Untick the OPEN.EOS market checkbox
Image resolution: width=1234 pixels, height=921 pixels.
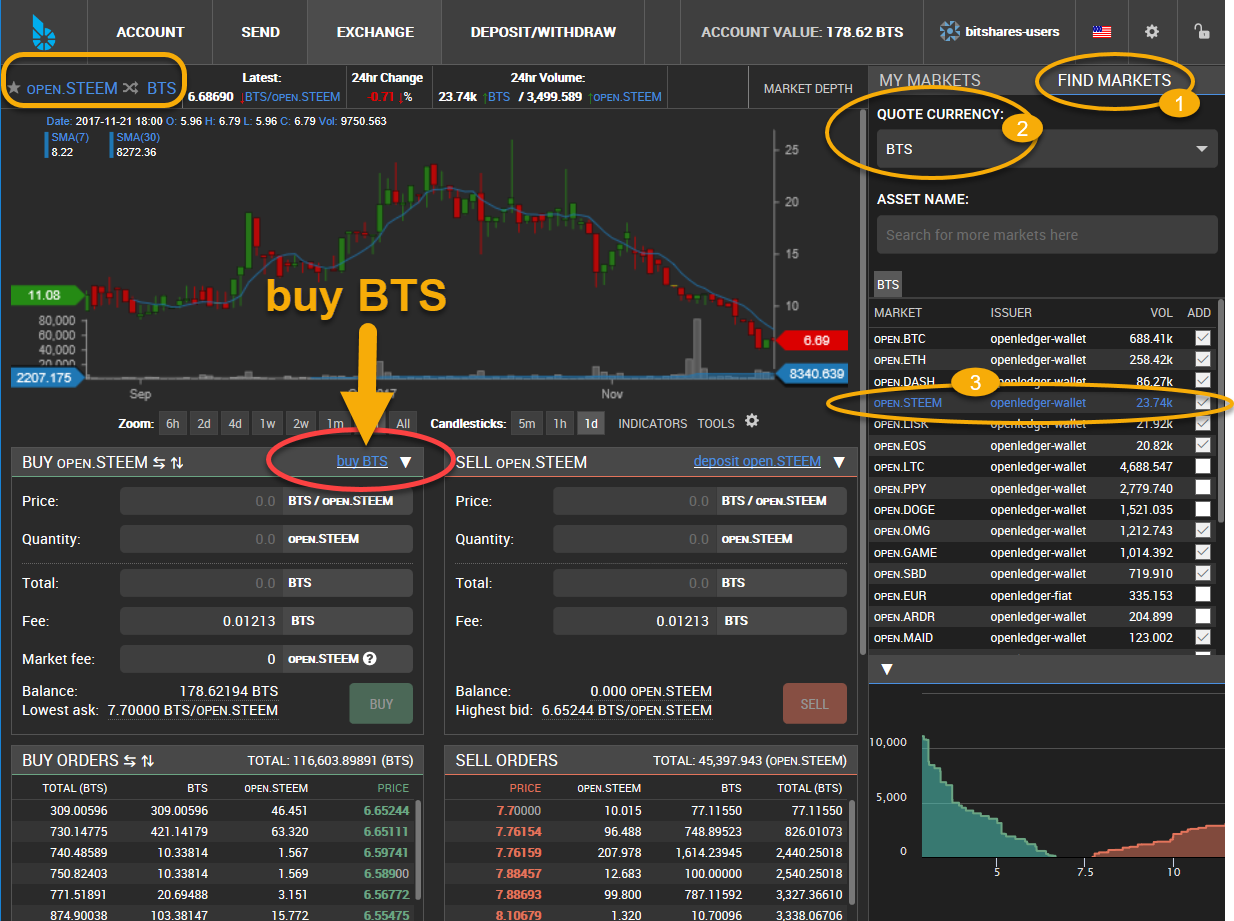click(x=1203, y=445)
